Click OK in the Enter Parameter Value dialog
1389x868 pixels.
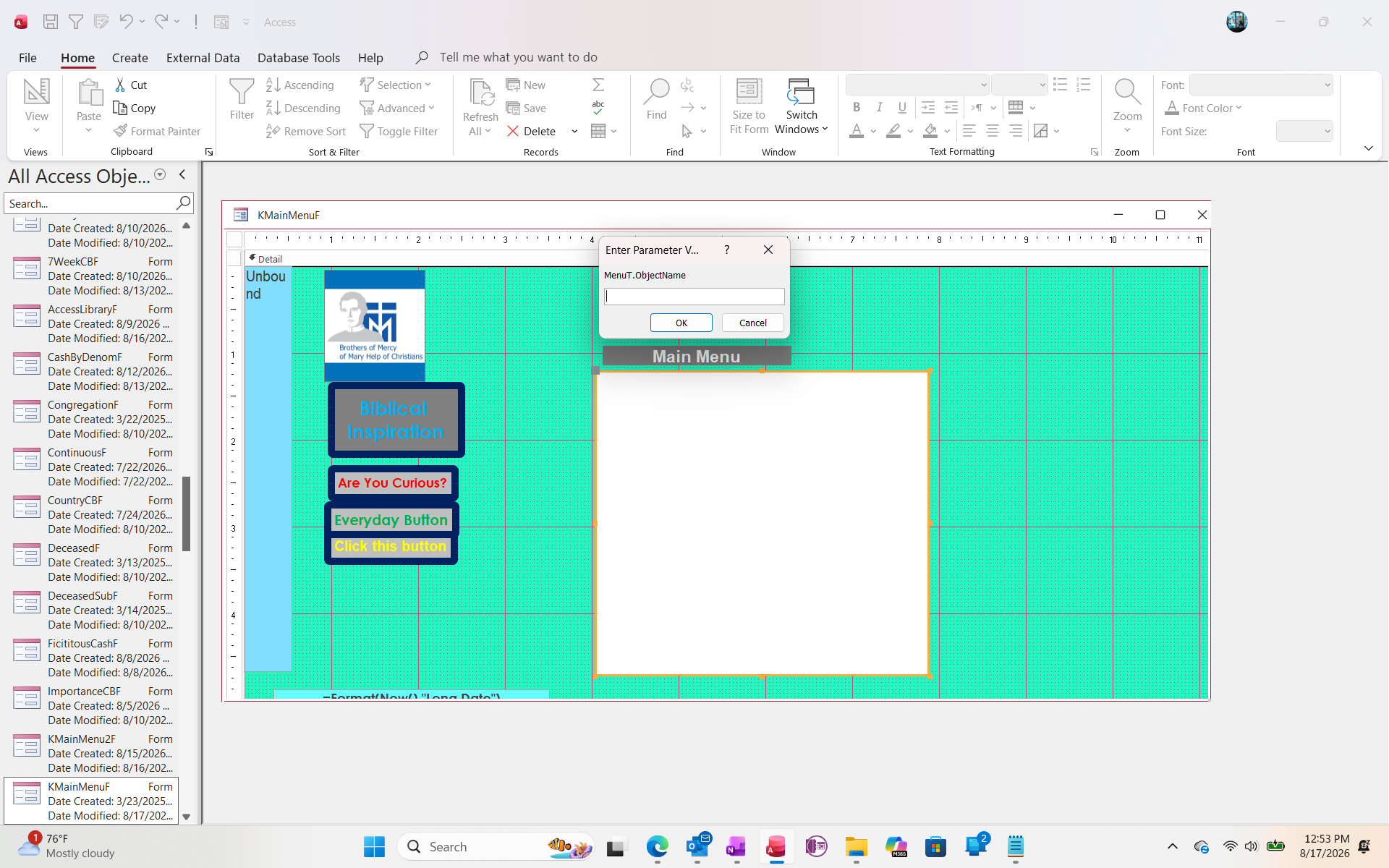(681, 323)
